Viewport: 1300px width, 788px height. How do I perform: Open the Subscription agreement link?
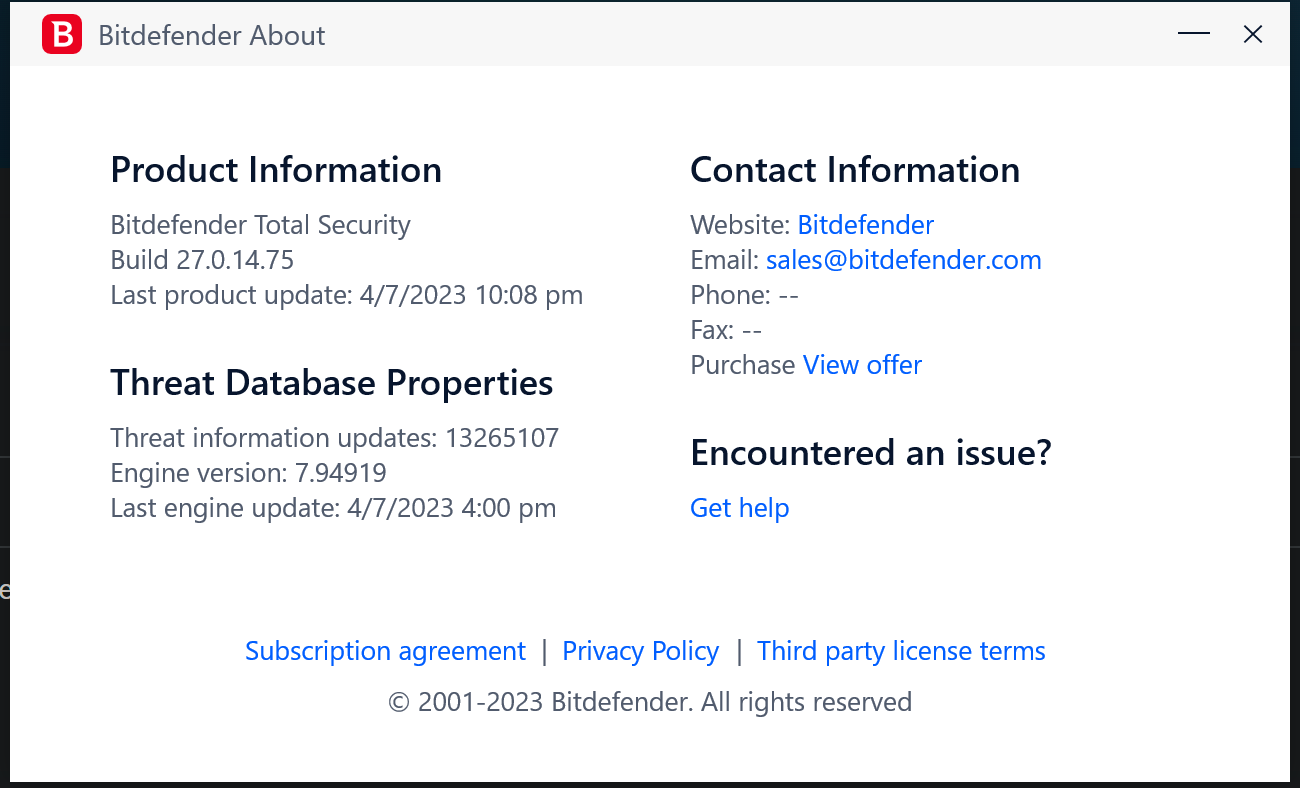click(385, 651)
